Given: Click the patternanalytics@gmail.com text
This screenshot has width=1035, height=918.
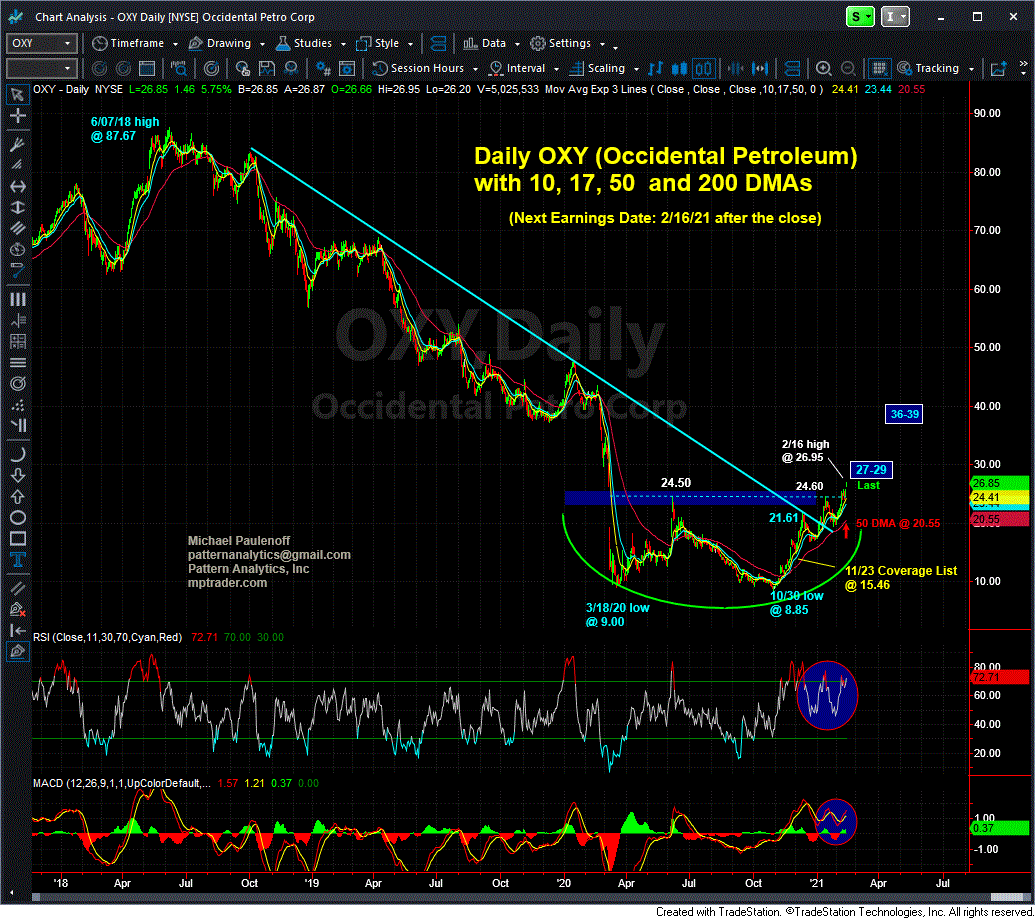Looking at the screenshot, I should (269, 555).
